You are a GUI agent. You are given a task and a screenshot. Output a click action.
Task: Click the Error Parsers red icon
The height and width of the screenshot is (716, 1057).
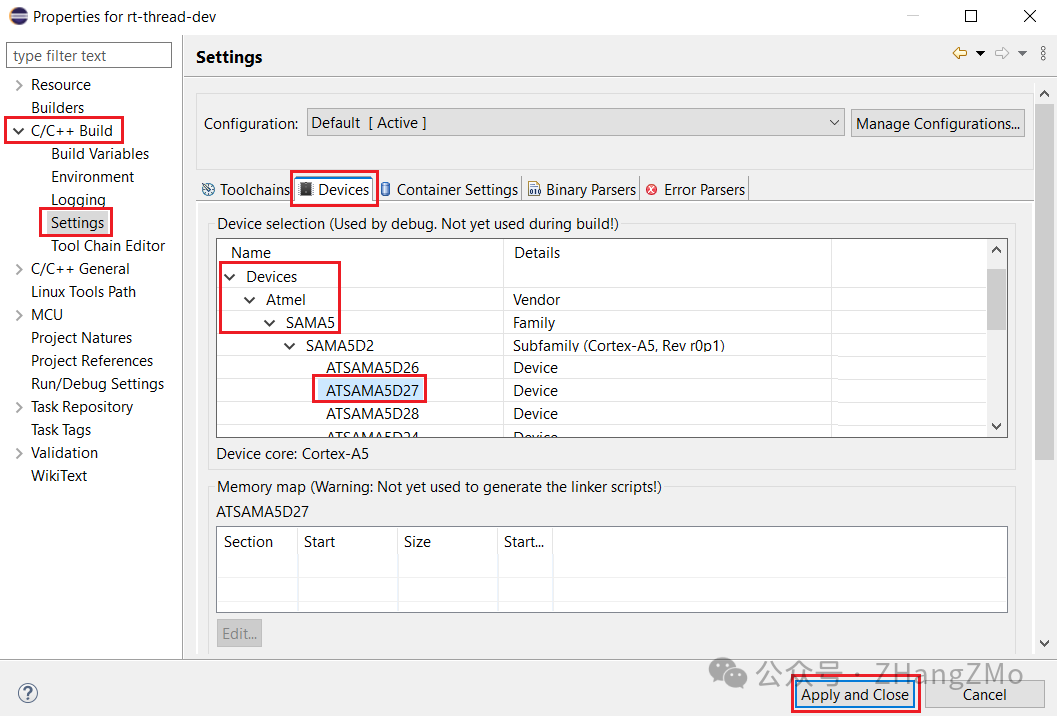coord(651,190)
